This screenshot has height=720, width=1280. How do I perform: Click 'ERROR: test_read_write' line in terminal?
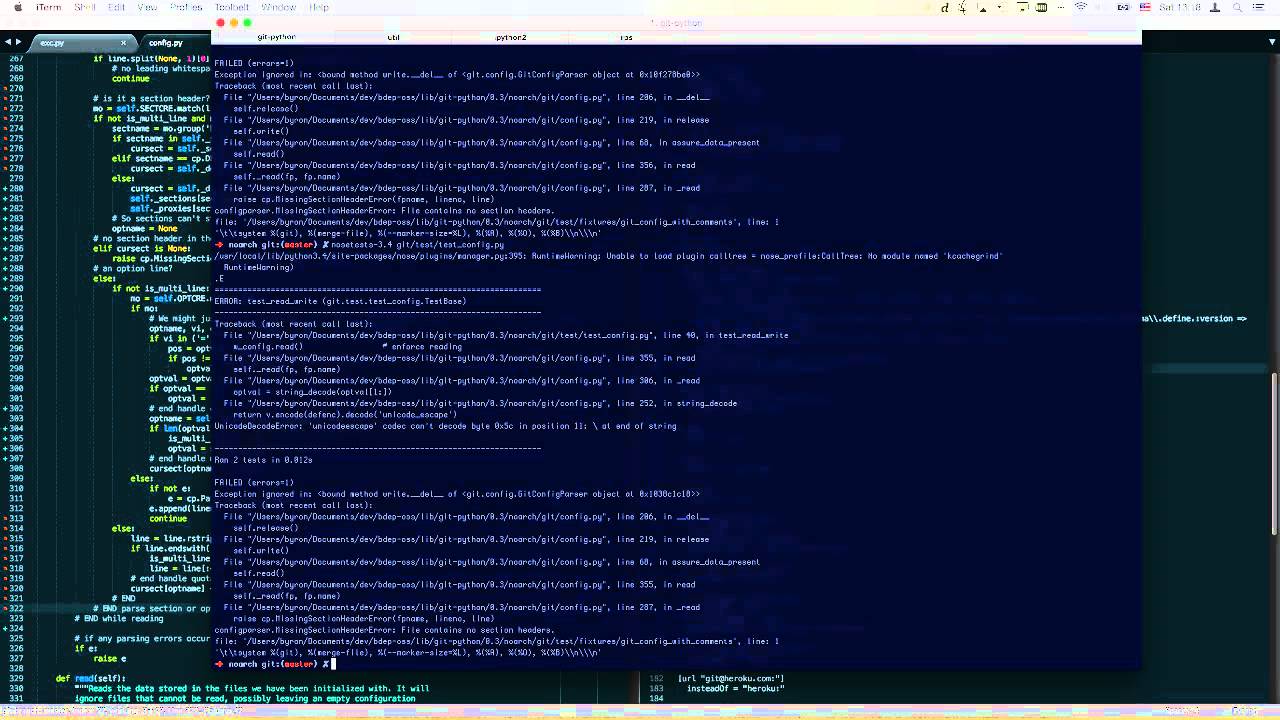tap(340, 301)
